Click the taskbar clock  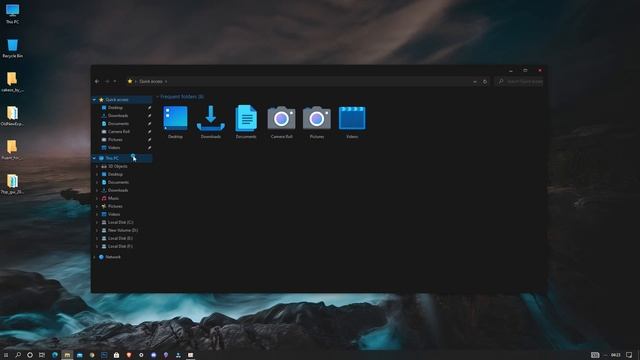[x=616, y=355]
